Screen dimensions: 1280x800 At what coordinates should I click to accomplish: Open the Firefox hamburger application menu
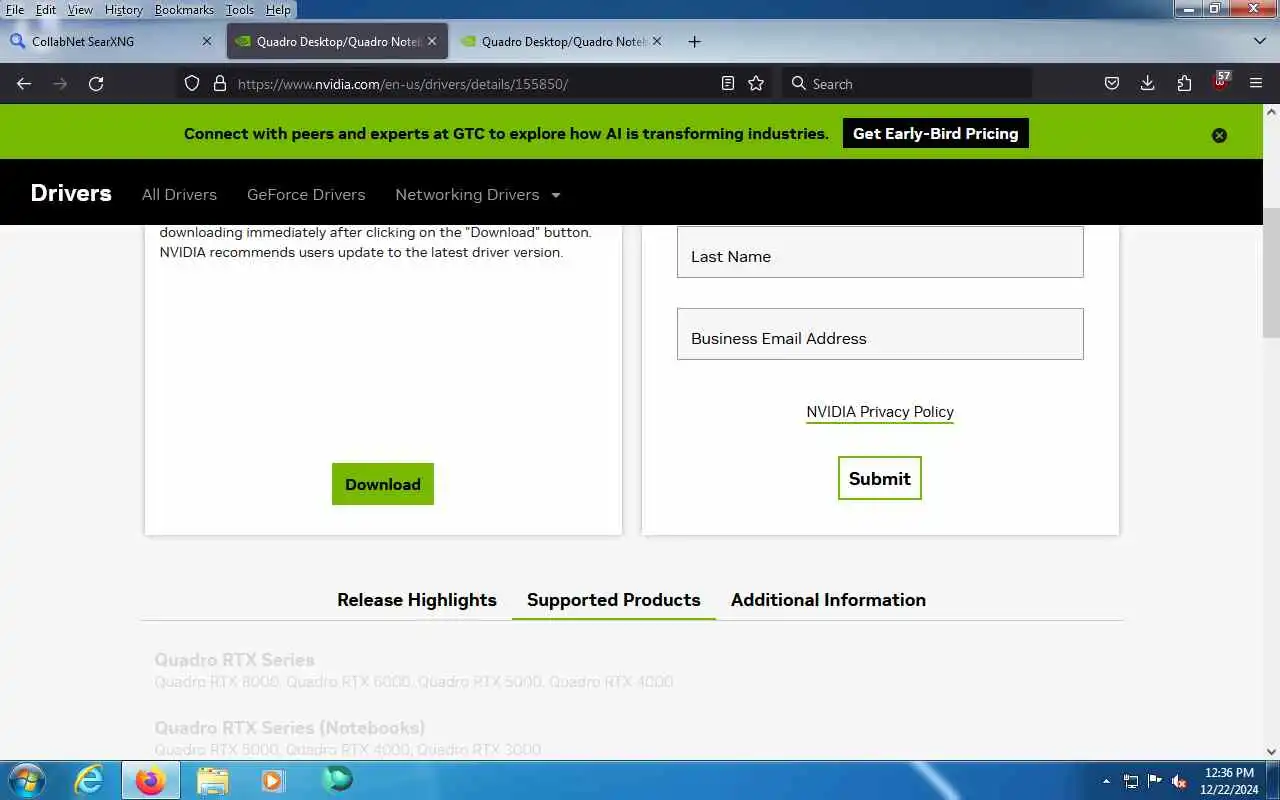tap(1256, 84)
